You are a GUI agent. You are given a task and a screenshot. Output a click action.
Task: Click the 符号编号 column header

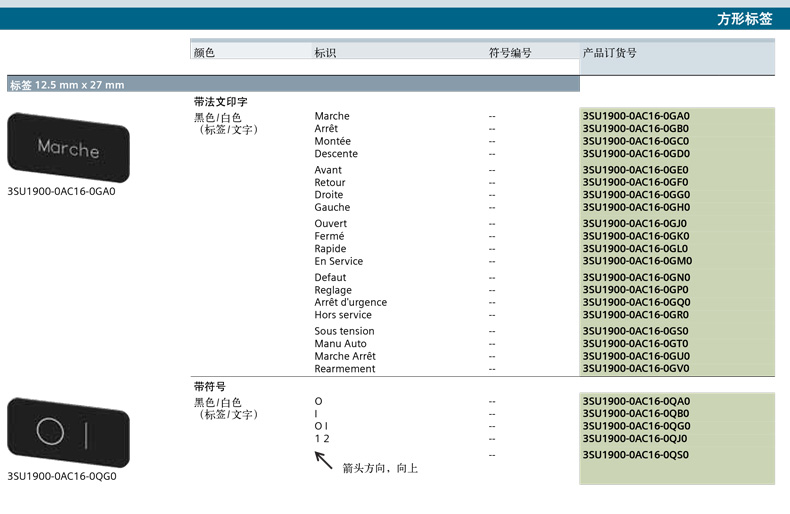pyautogui.click(x=510, y=53)
